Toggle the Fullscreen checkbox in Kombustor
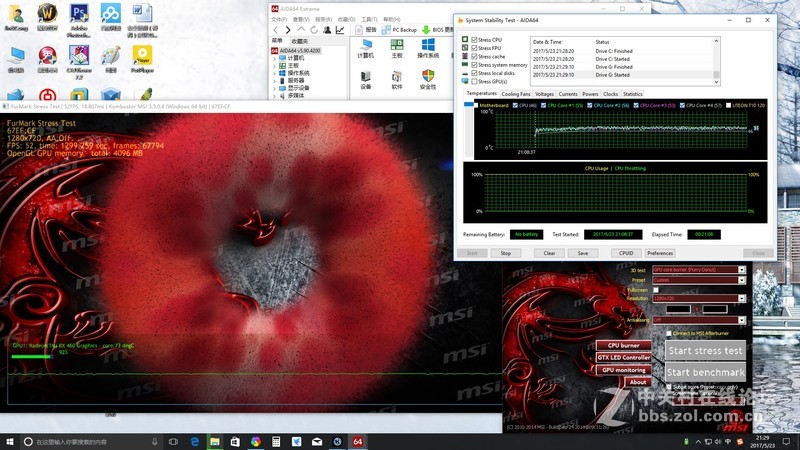800x450 pixels. (656, 289)
